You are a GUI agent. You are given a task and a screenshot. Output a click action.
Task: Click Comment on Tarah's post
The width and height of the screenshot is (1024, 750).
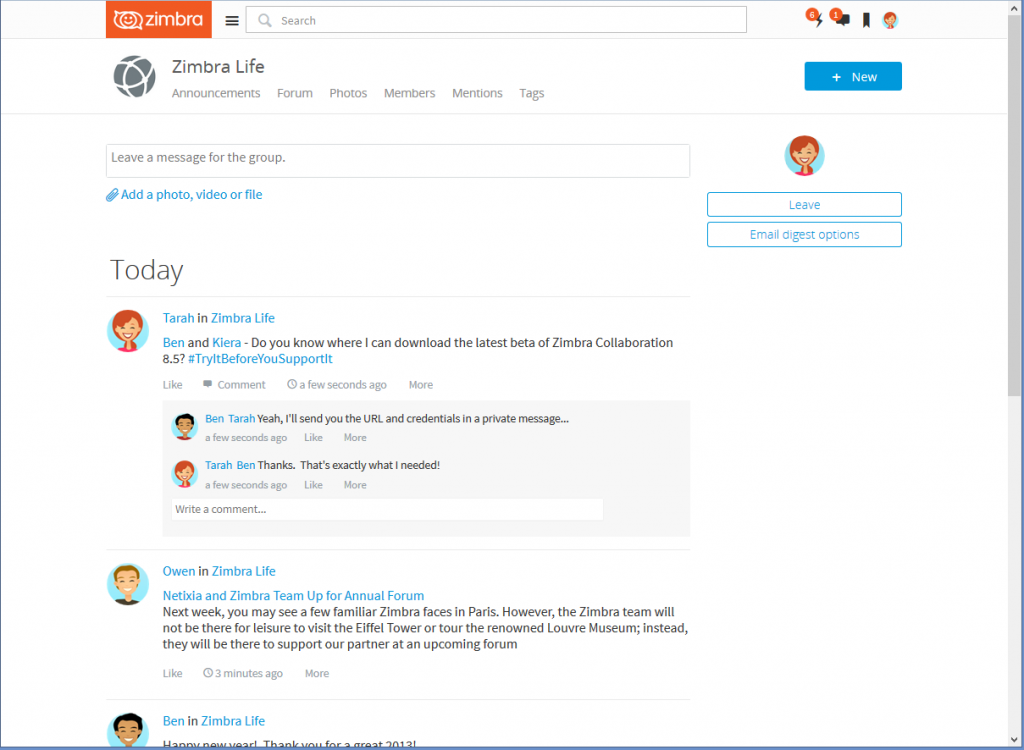tap(241, 385)
